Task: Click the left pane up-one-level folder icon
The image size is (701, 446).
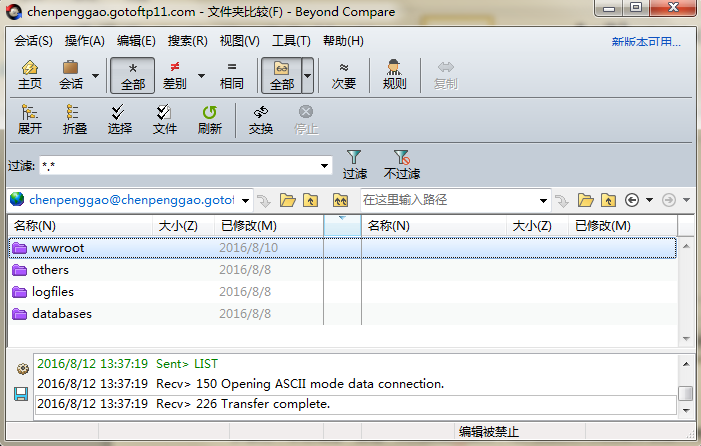Action: pyautogui.click(x=310, y=200)
